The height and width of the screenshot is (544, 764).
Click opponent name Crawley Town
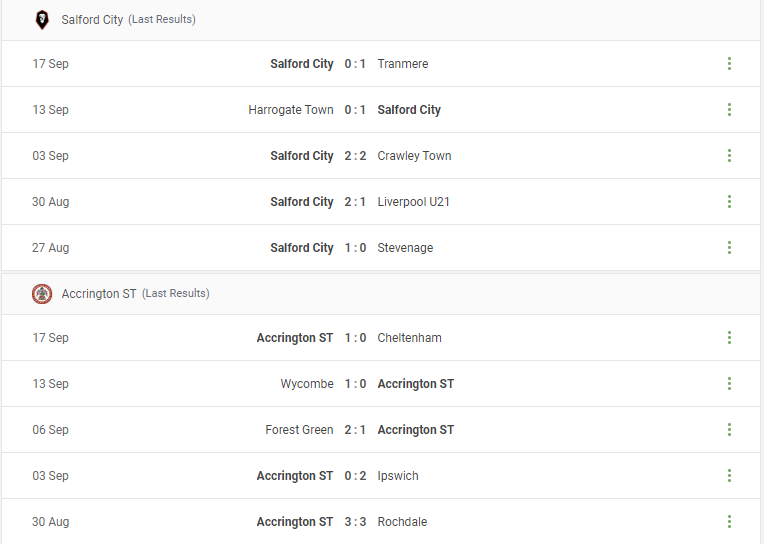(415, 156)
